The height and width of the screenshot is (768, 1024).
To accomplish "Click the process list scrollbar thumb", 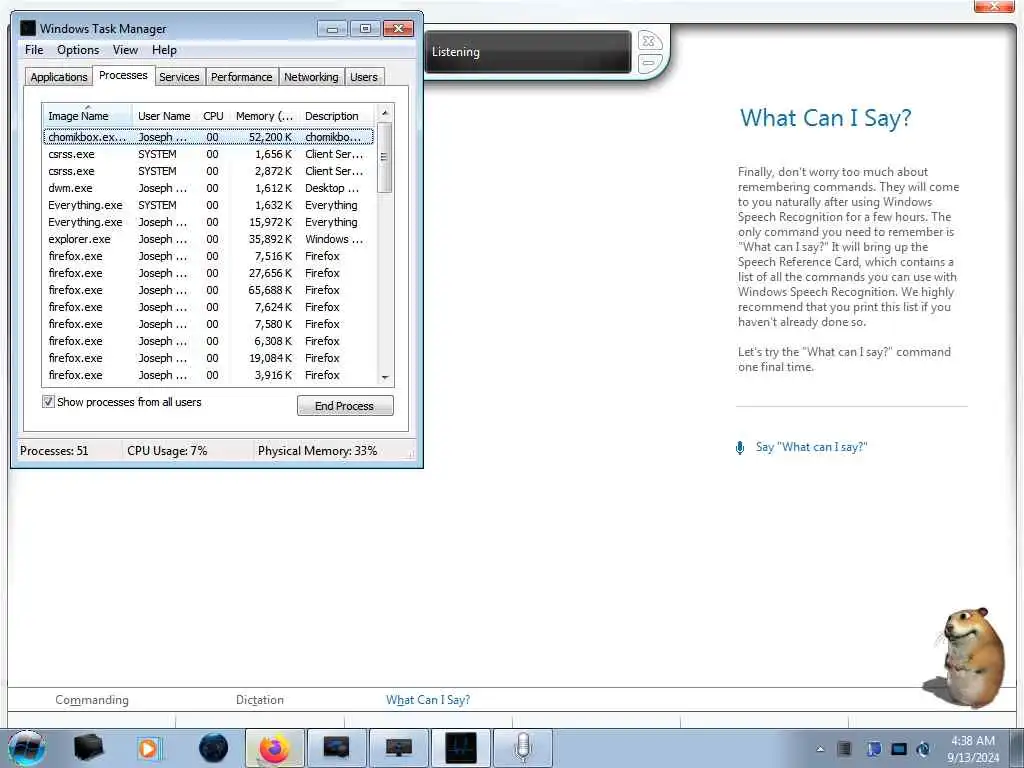I will click(385, 157).
